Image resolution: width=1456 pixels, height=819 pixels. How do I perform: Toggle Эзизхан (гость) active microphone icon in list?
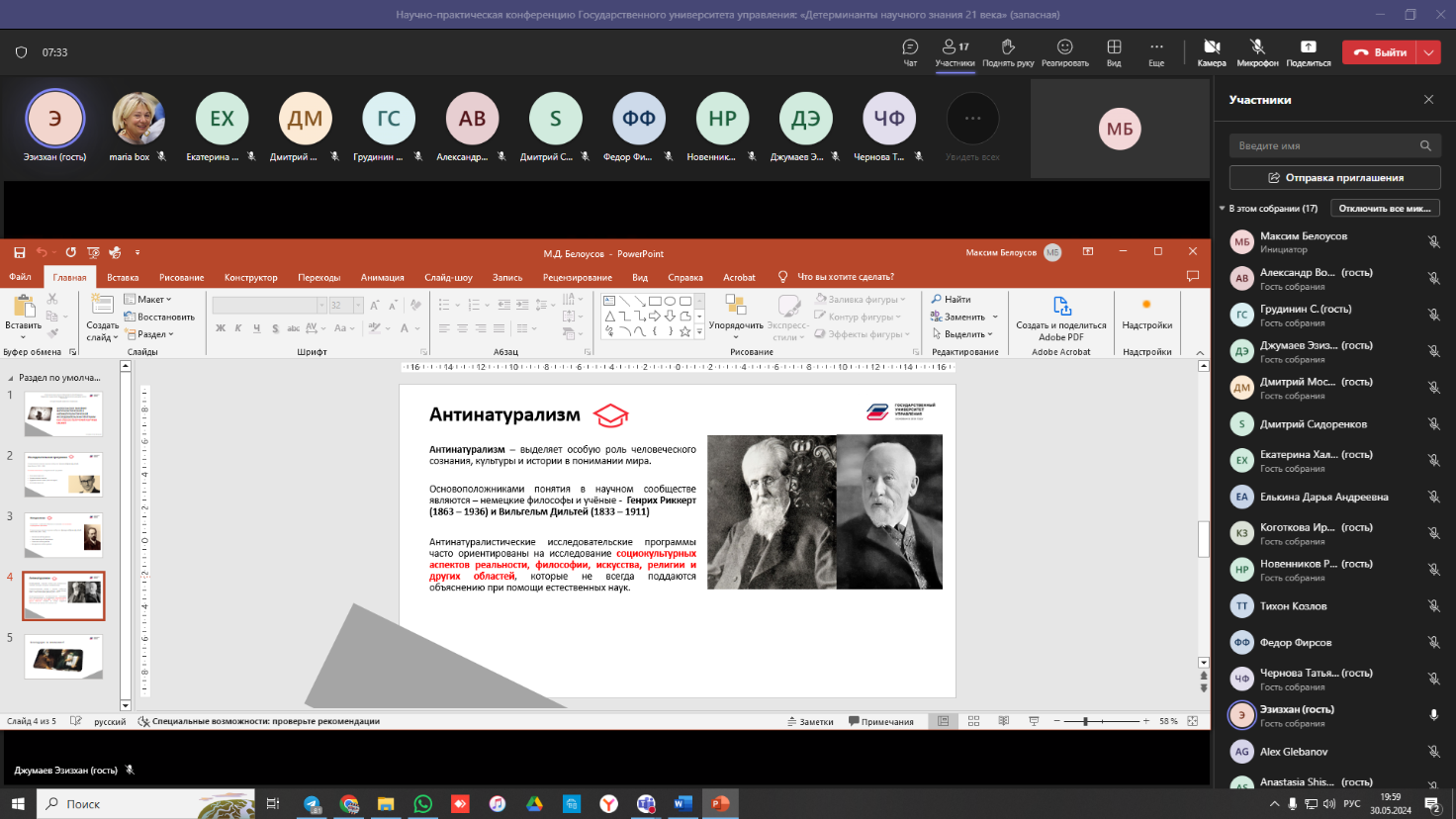pos(1433,715)
